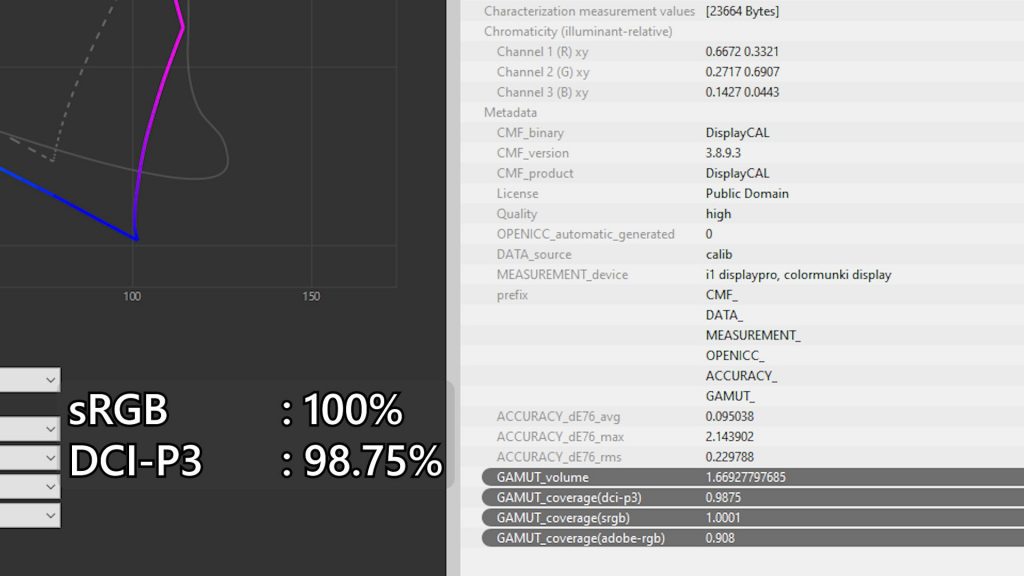This screenshot has height=576, width=1024.
Task: Click the CMF_version value 3.8.9.3
Action: point(723,153)
